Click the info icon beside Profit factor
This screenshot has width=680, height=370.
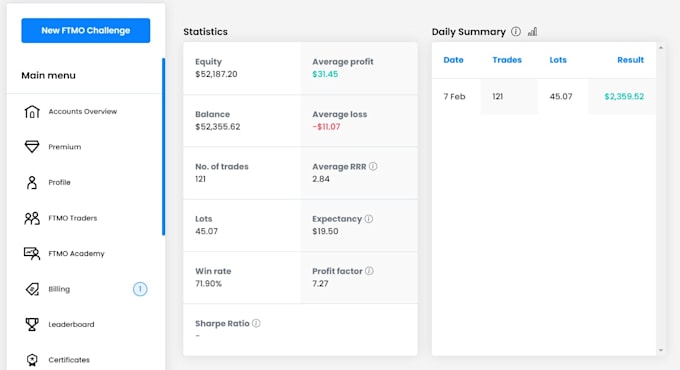[x=369, y=271]
